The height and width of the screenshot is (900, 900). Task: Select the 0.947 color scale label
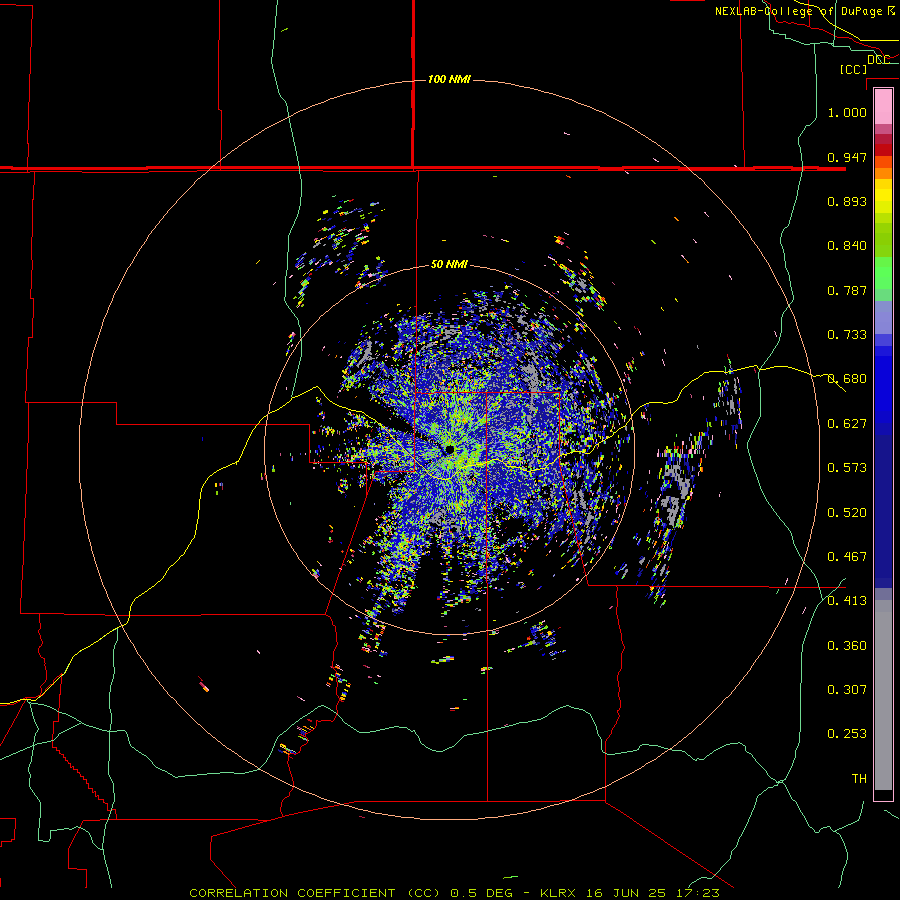(x=847, y=157)
